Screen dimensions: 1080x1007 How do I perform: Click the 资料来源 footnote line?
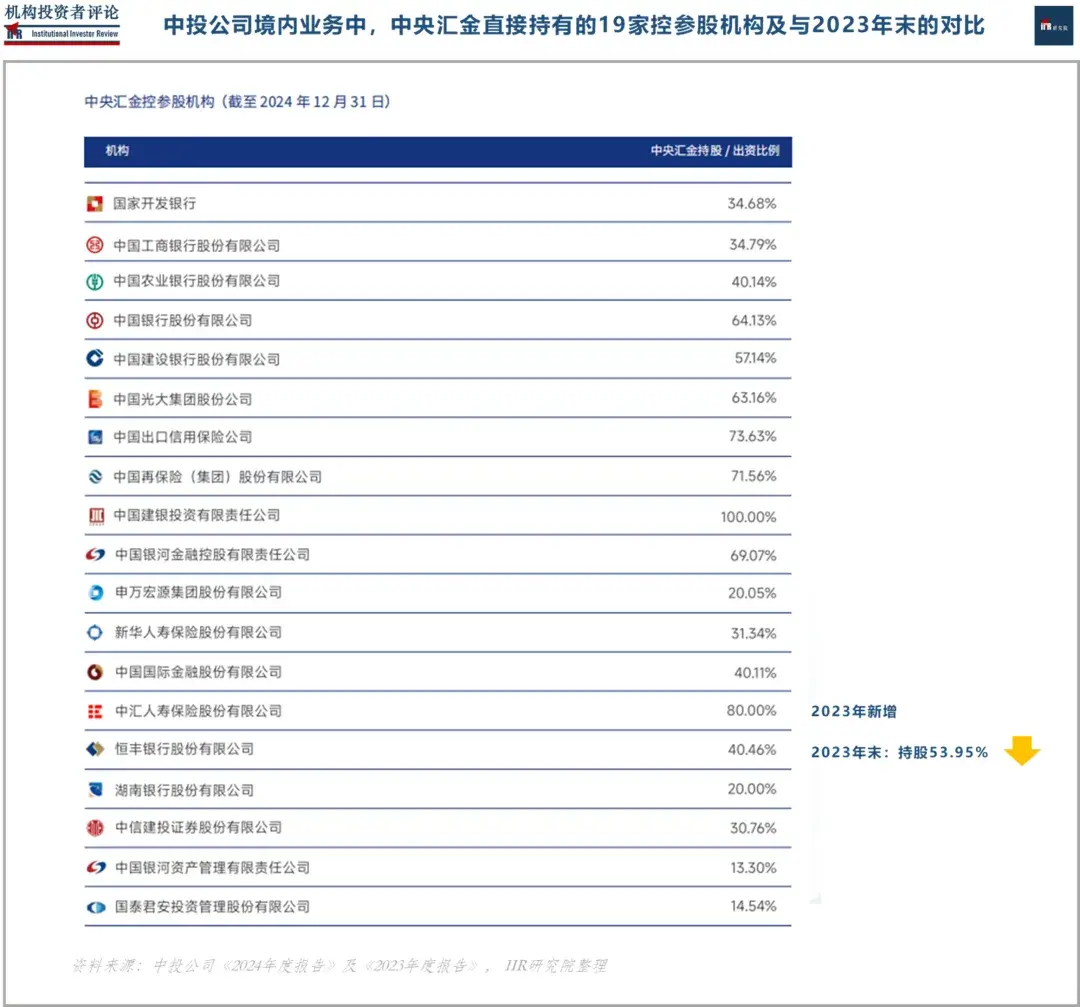click(340, 966)
